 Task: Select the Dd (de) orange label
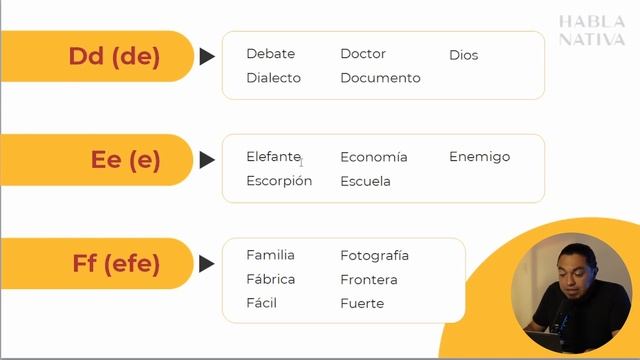click(x=97, y=56)
